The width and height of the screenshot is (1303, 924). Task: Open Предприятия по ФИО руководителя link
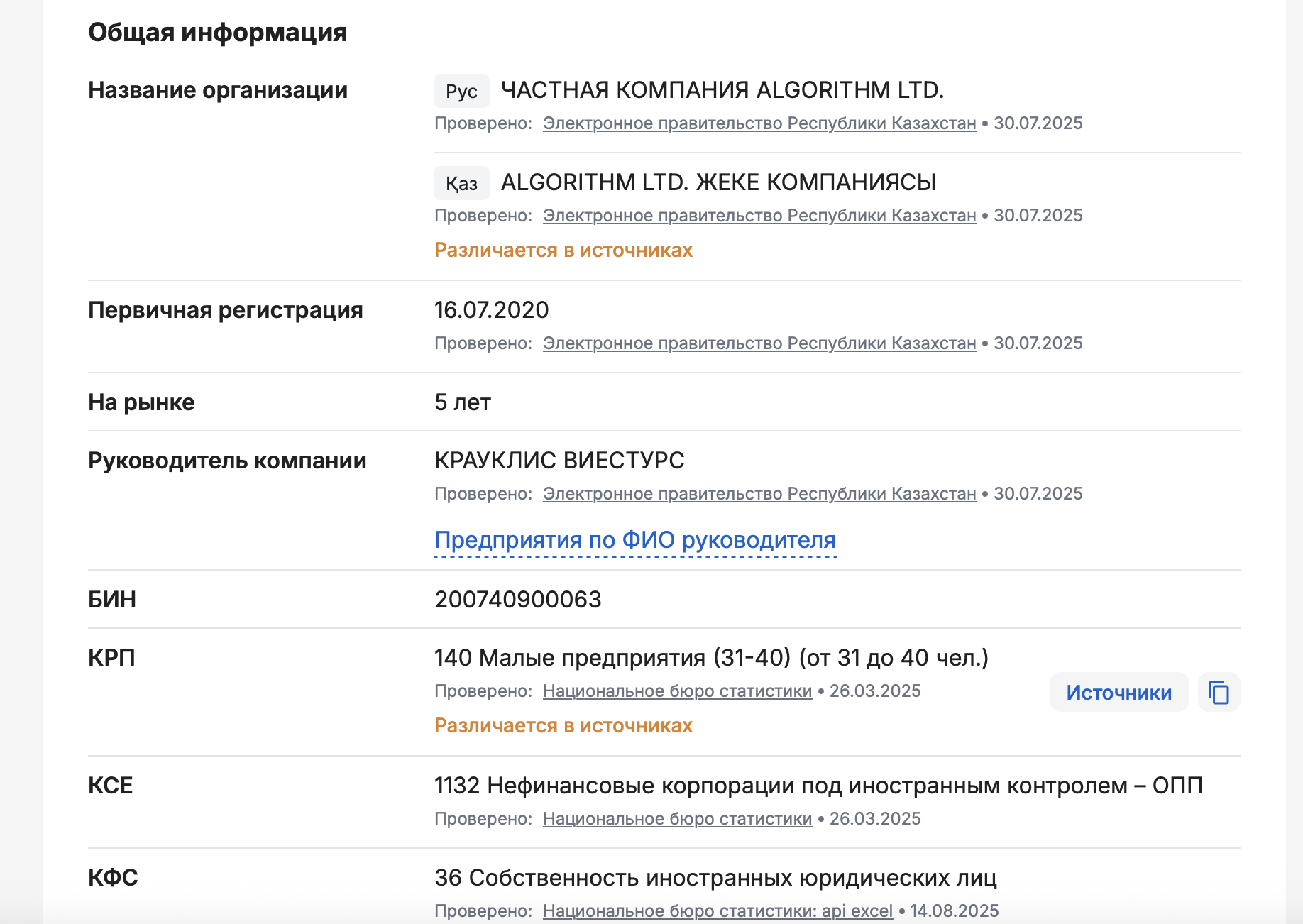pyautogui.click(x=634, y=541)
